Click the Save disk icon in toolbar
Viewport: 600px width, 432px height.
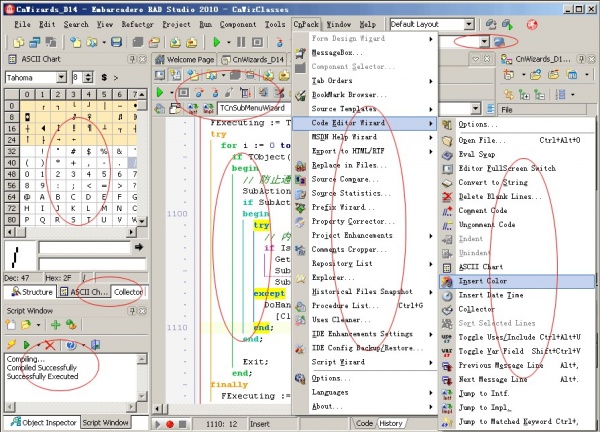[x=117, y=43]
